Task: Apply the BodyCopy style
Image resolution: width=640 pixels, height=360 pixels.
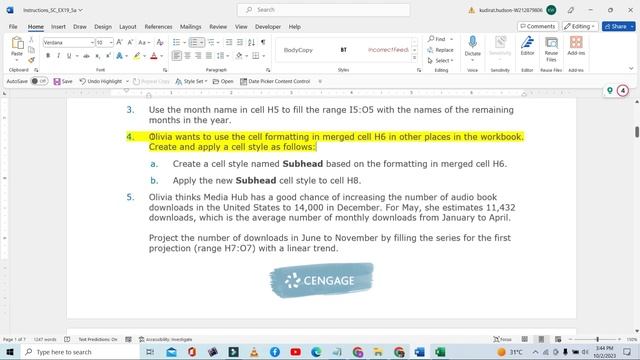Action: [298, 50]
